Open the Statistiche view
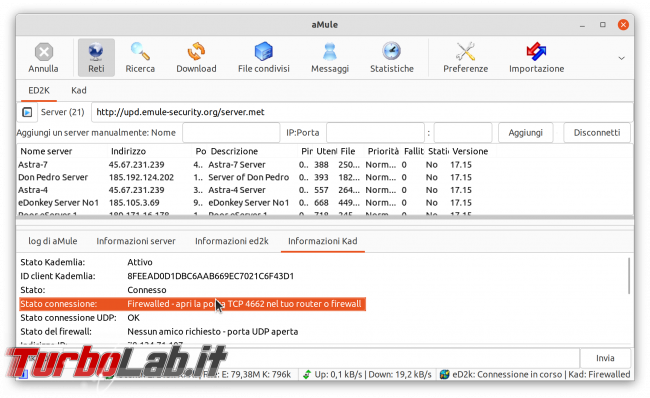Screen dimensions: 650x398 tap(392, 58)
